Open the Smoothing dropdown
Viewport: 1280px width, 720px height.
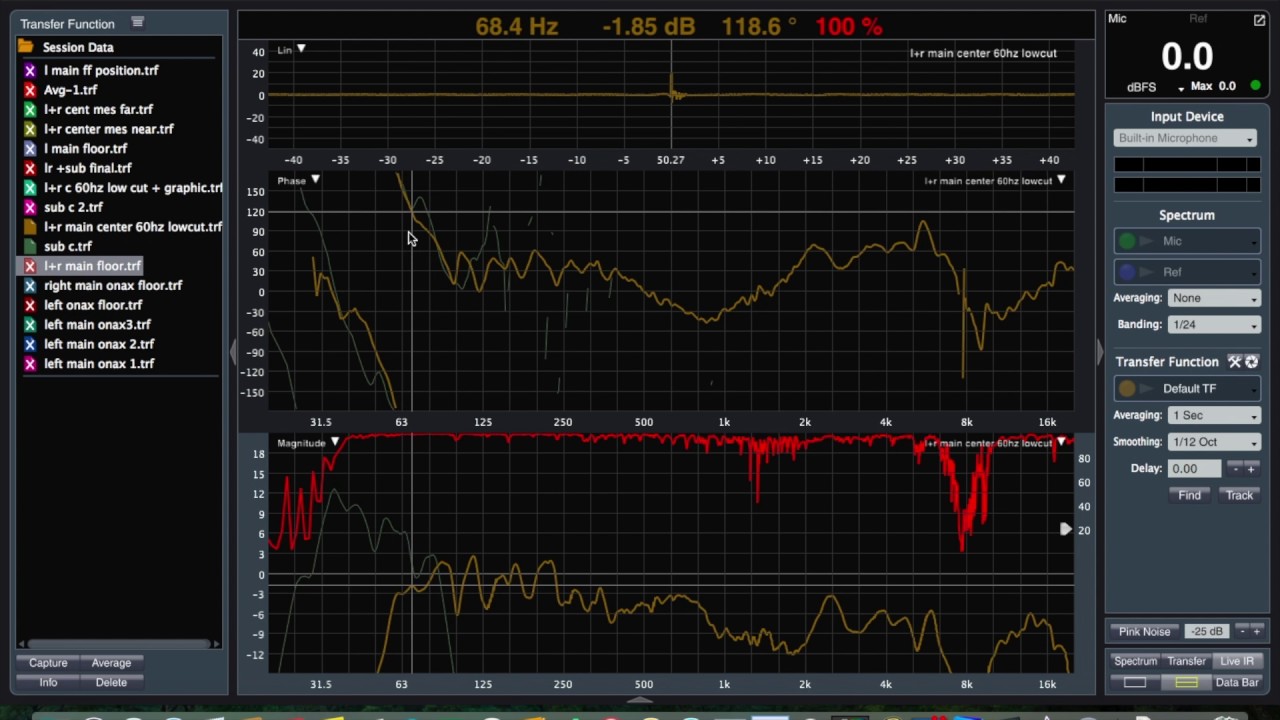click(1214, 441)
